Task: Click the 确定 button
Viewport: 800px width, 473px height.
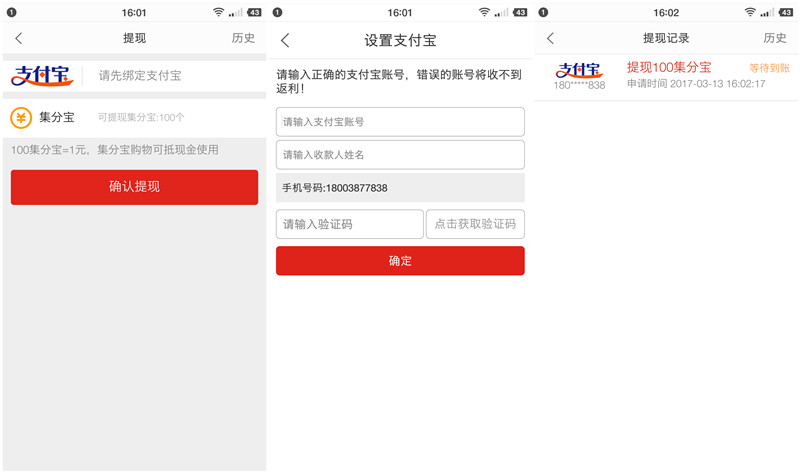Action: tap(400, 261)
